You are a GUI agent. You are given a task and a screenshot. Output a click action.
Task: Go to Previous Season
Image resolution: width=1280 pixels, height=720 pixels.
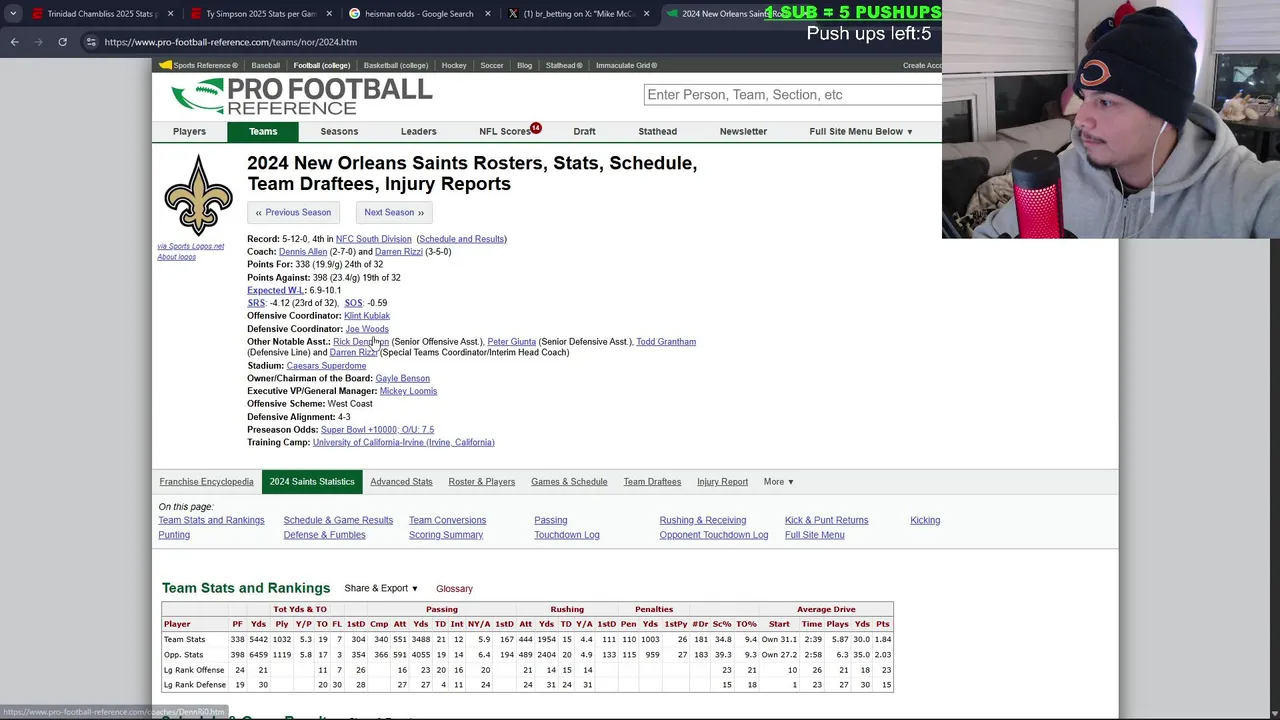click(x=293, y=212)
